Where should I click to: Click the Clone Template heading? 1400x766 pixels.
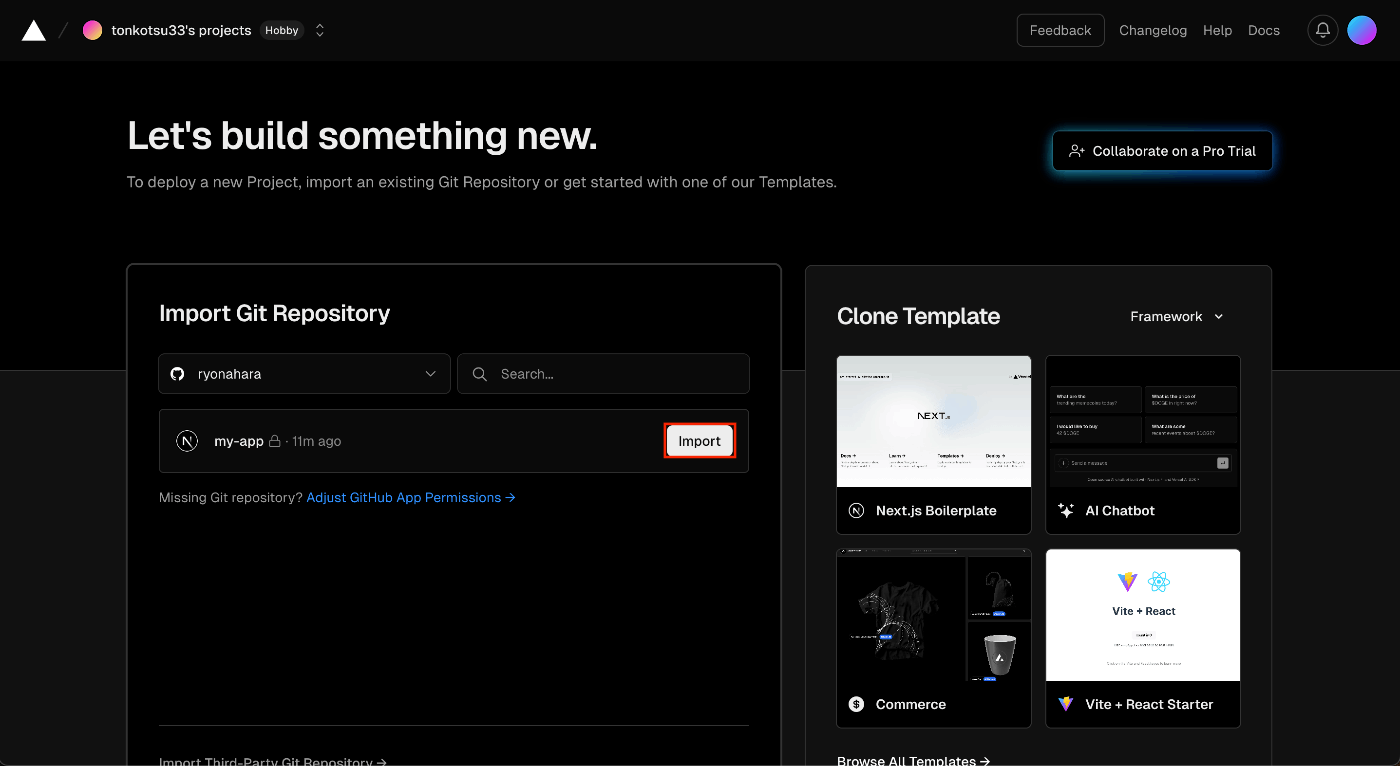coord(918,316)
